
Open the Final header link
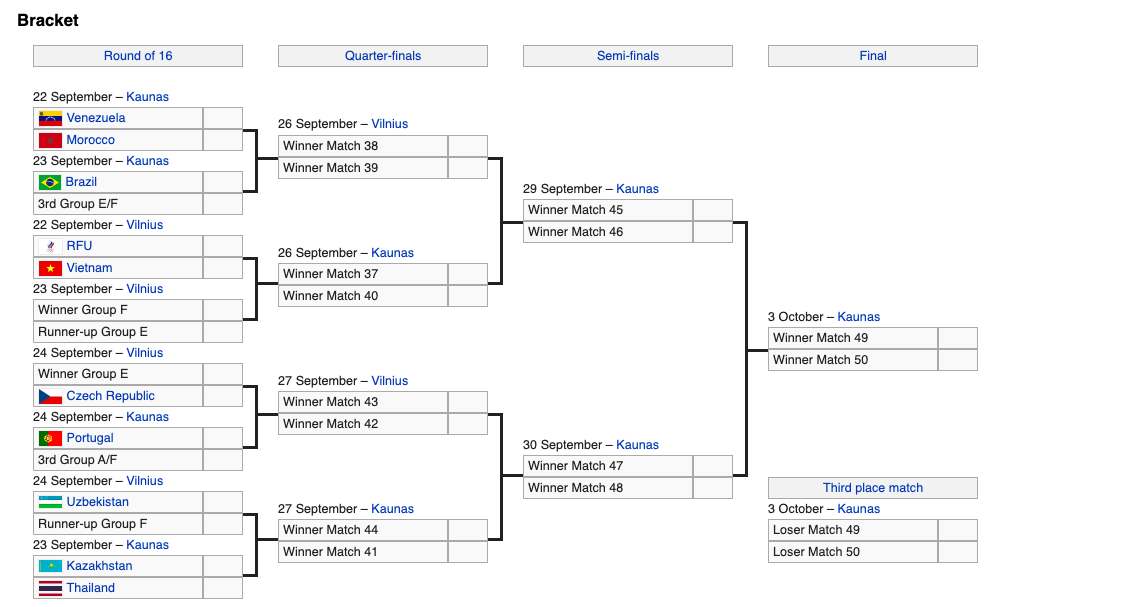[x=873, y=56]
